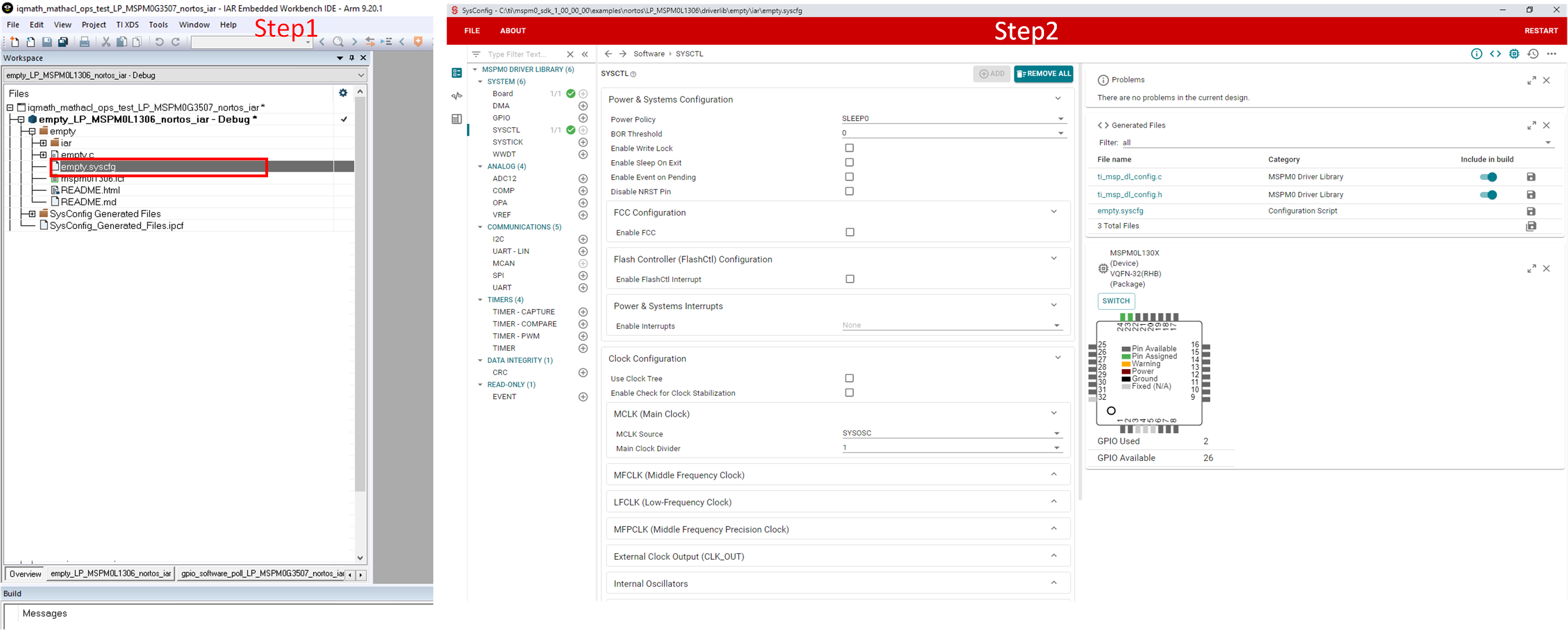Click the Save All toolbar icon in IAR
This screenshot has width=1568, height=630.
(63, 42)
